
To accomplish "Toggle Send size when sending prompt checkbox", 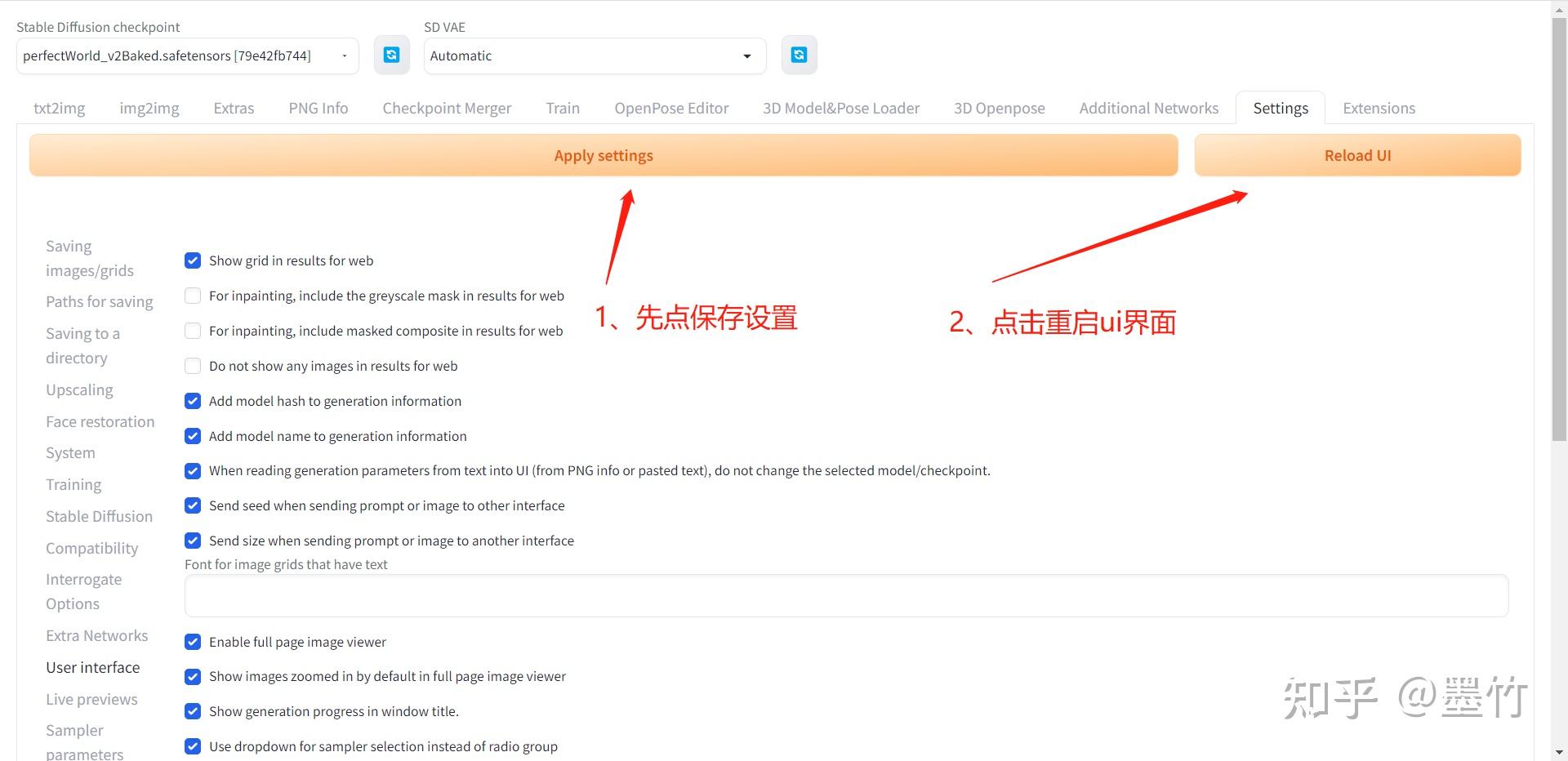I will click(x=193, y=541).
